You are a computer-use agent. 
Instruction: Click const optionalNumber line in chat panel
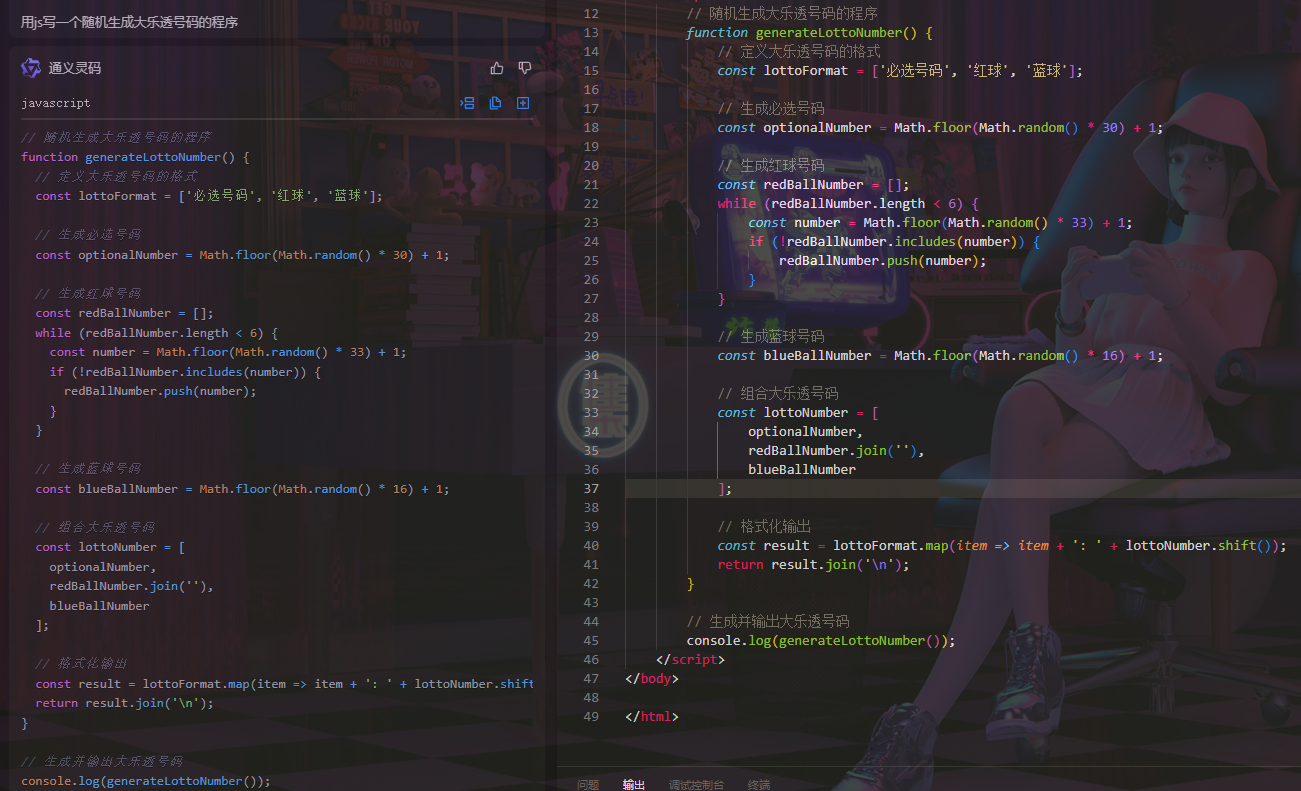242,255
